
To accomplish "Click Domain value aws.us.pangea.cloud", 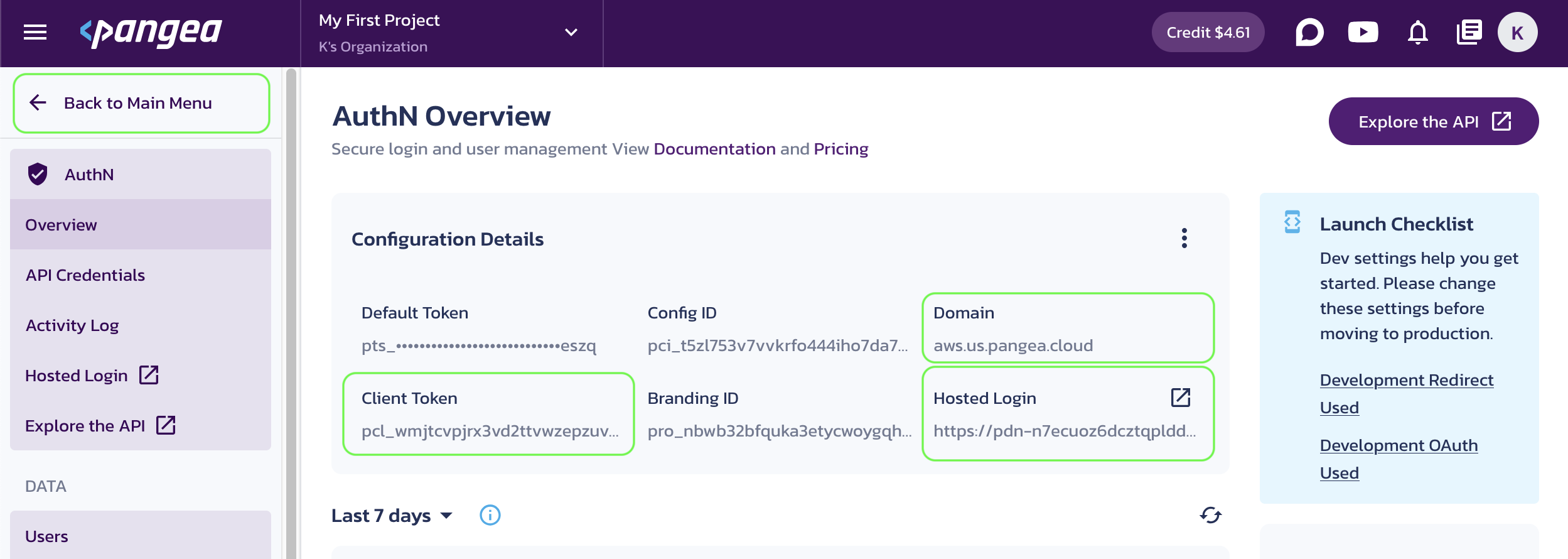I will pyautogui.click(x=1012, y=345).
